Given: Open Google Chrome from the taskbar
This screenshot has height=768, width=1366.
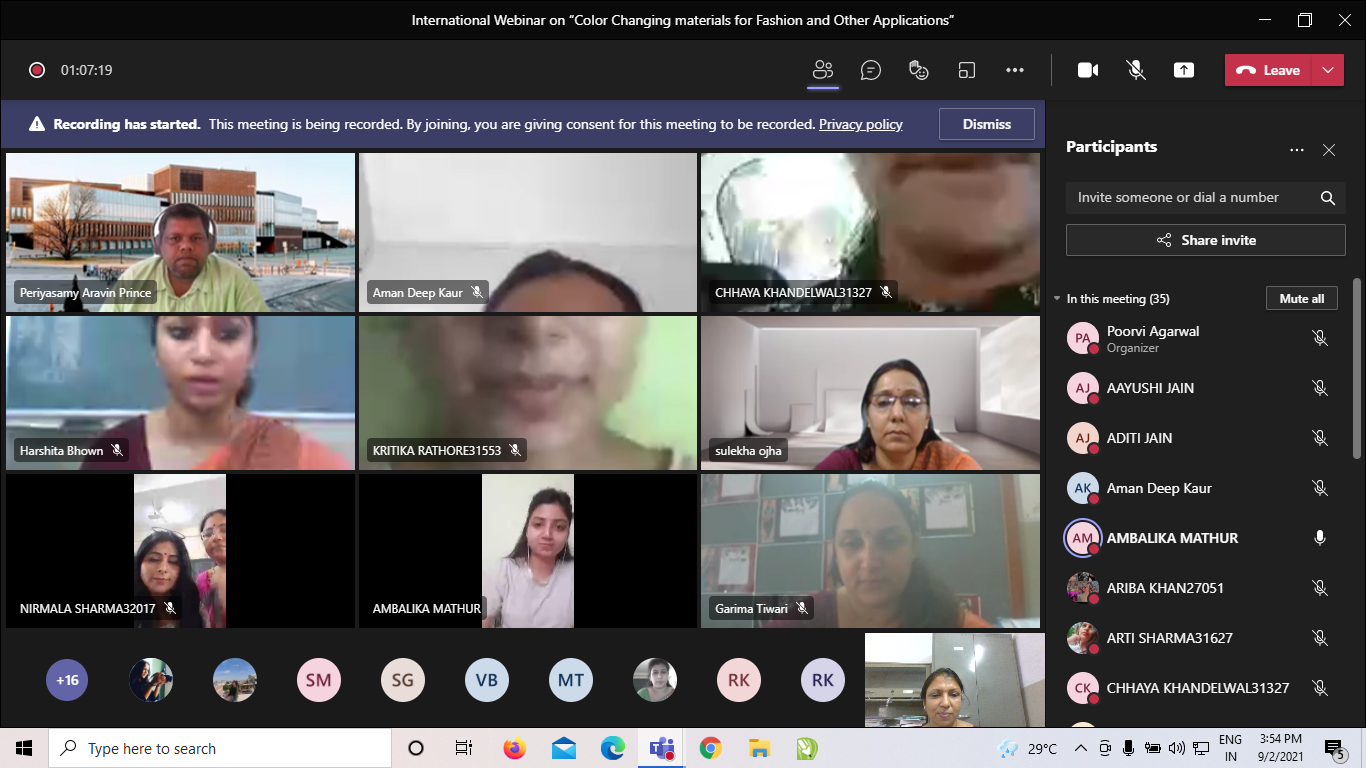Looking at the screenshot, I should click(x=711, y=748).
